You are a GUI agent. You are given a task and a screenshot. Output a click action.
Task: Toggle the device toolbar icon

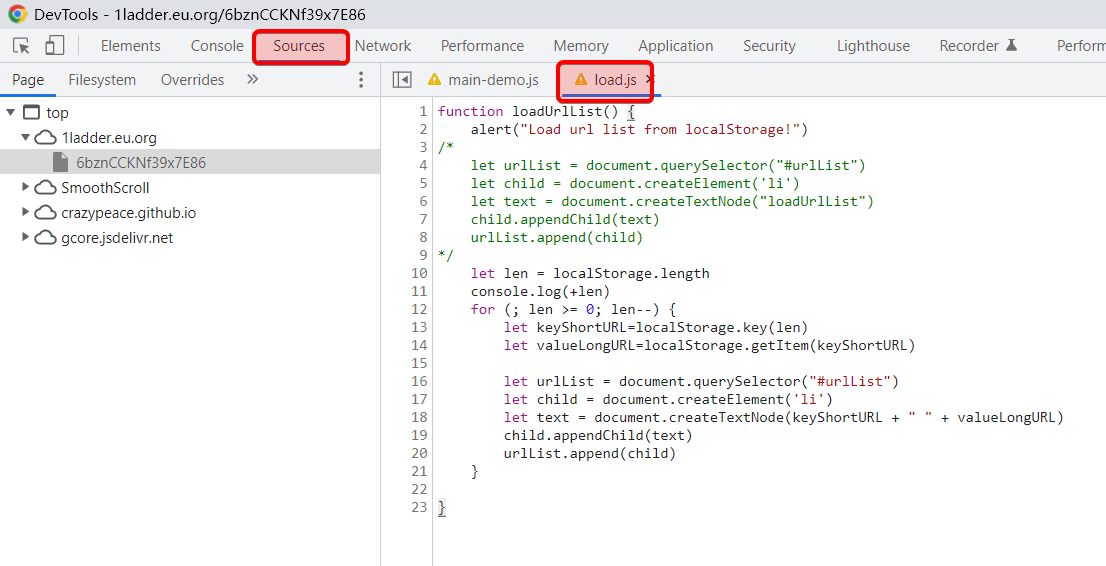(x=54, y=46)
